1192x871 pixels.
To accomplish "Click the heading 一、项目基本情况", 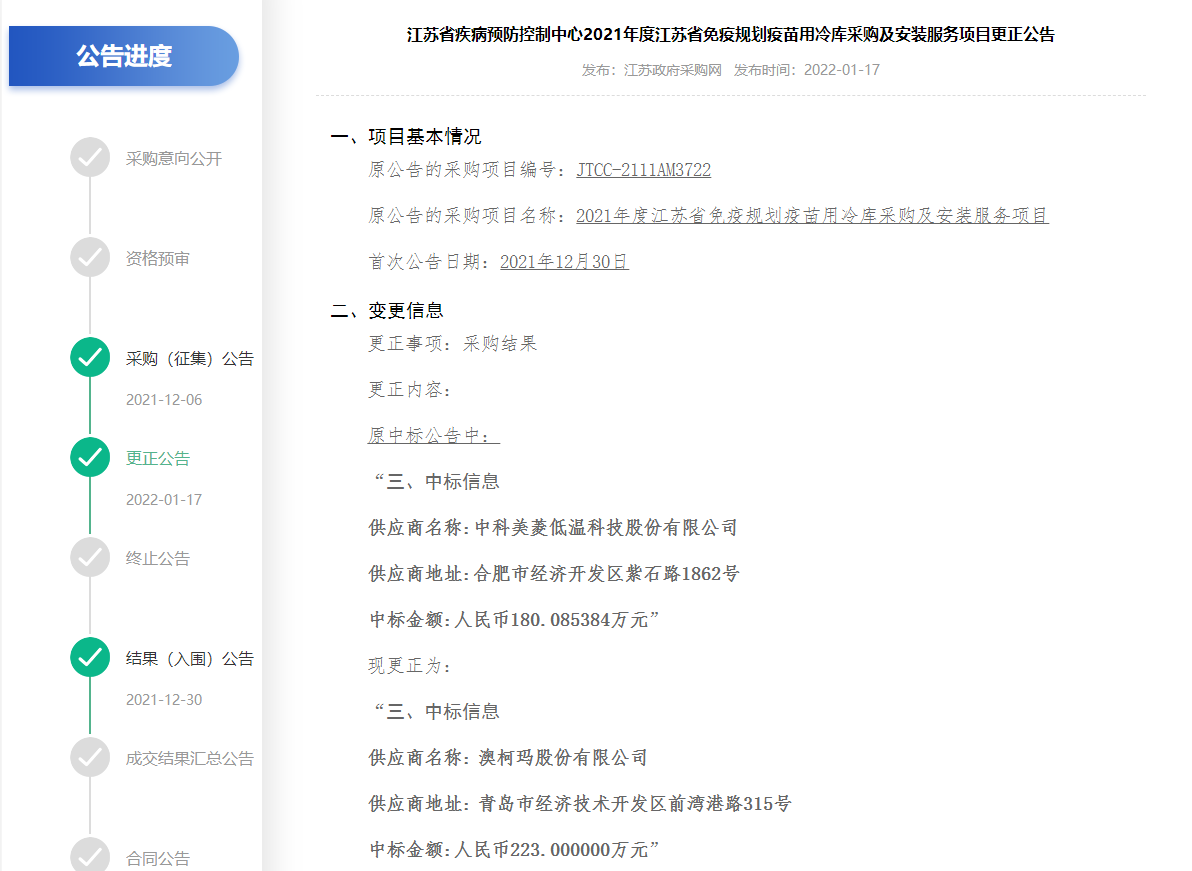I will coord(406,137).
